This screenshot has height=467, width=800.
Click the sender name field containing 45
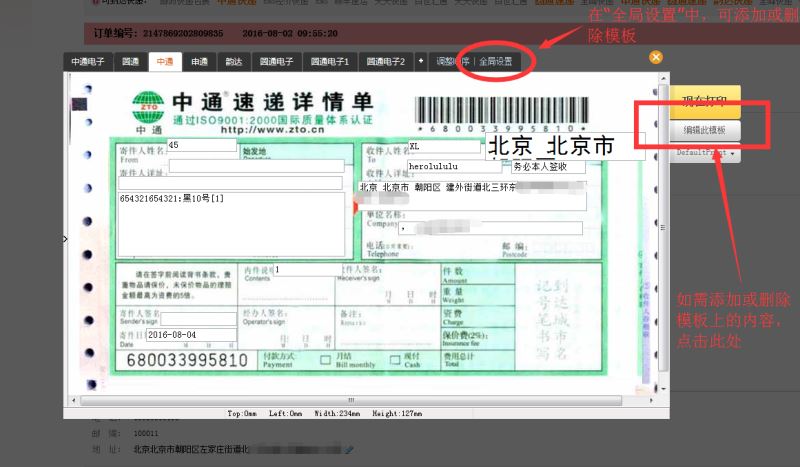pos(202,145)
